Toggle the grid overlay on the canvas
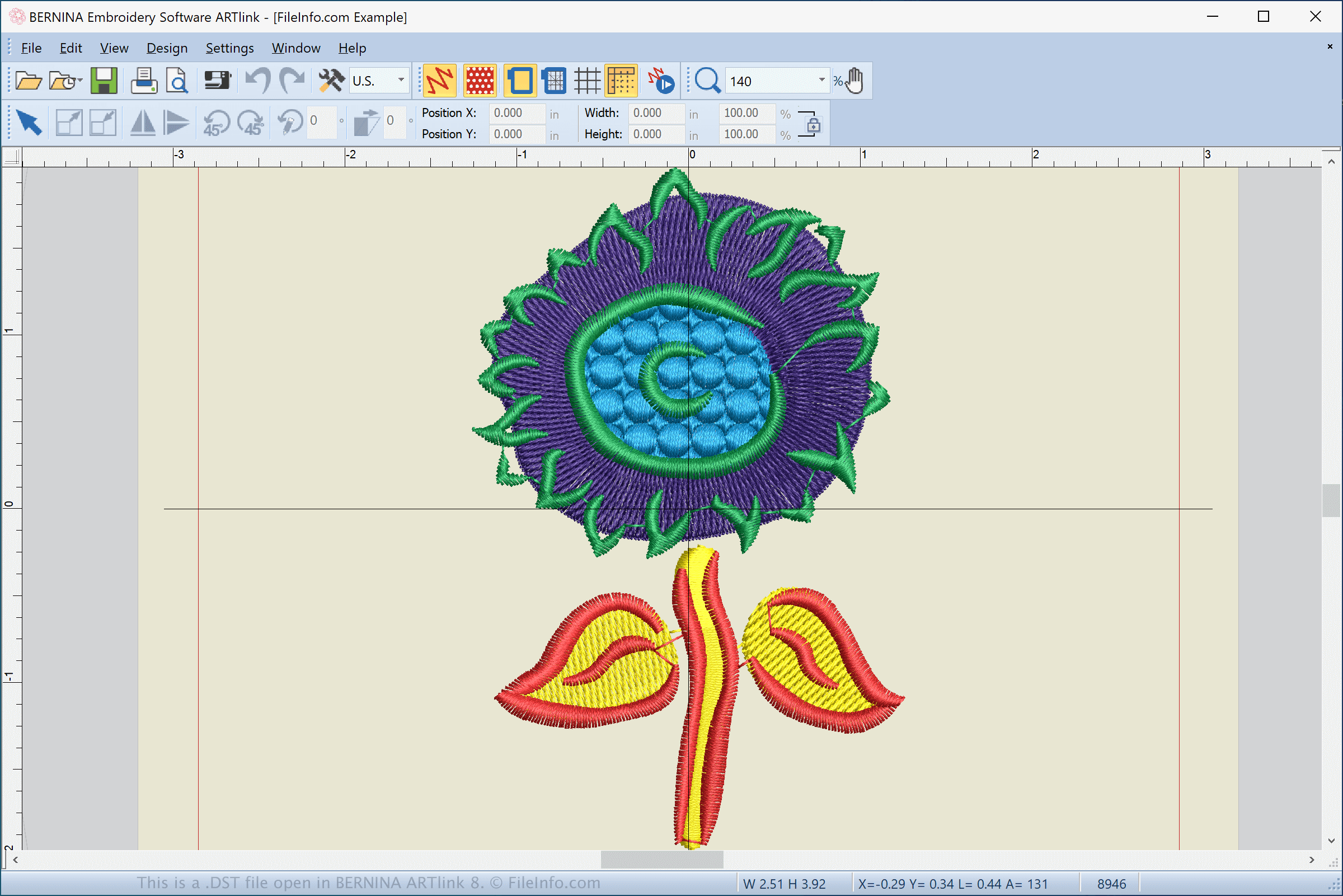This screenshot has width=1343, height=896. (588, 80)
